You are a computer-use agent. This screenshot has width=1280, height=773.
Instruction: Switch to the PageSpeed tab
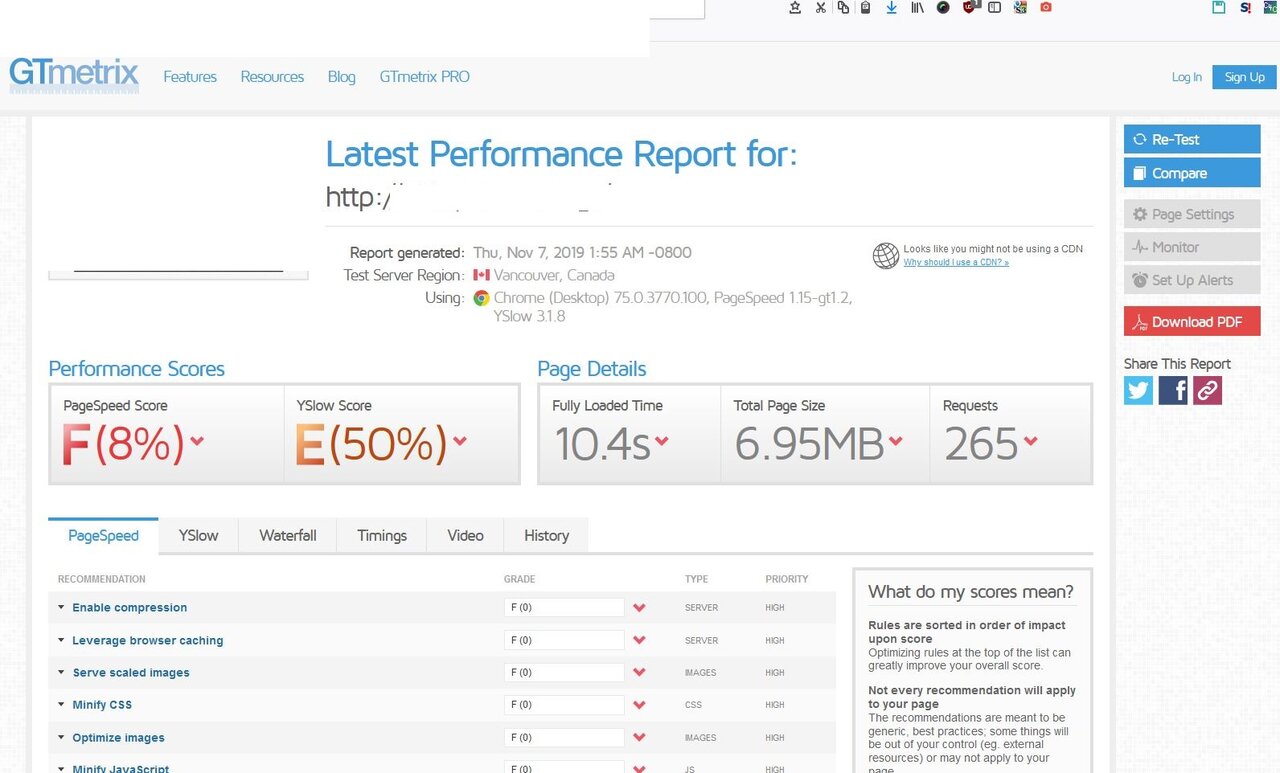coord(103,535)
